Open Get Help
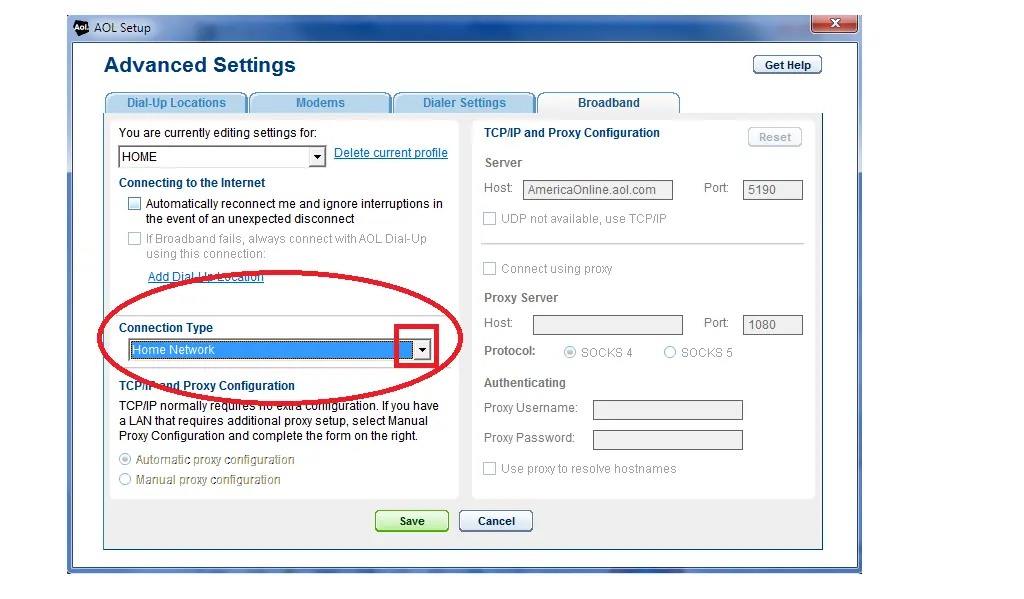1024x599 pixels. point(787,65)
